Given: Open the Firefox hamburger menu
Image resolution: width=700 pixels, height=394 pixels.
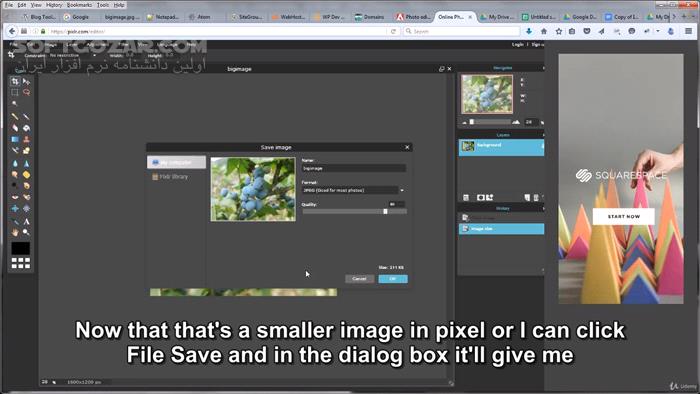Looking at the screenshot, I should 688,31.
